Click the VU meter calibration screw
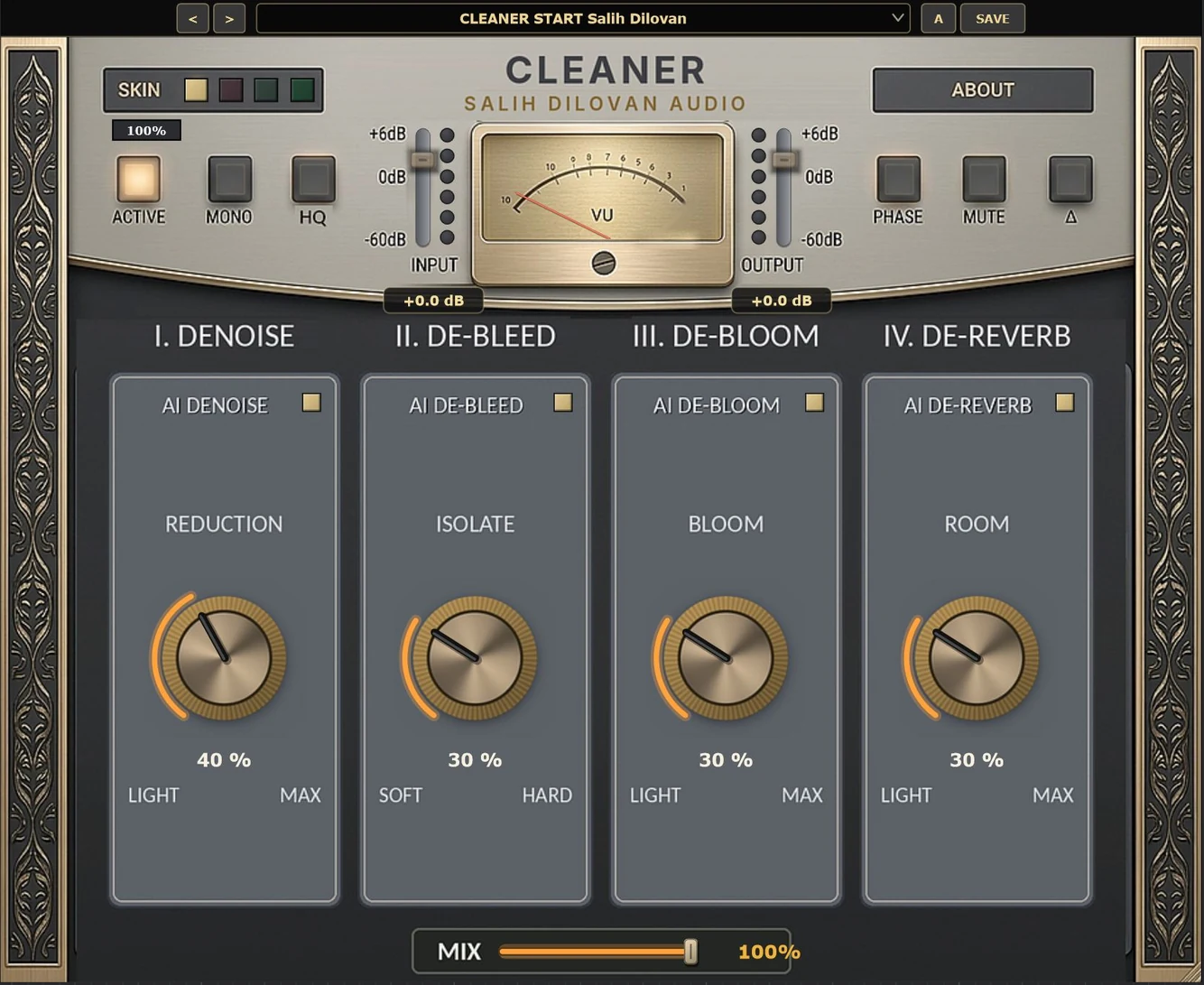1204x985 pixels. pos(603,263)
